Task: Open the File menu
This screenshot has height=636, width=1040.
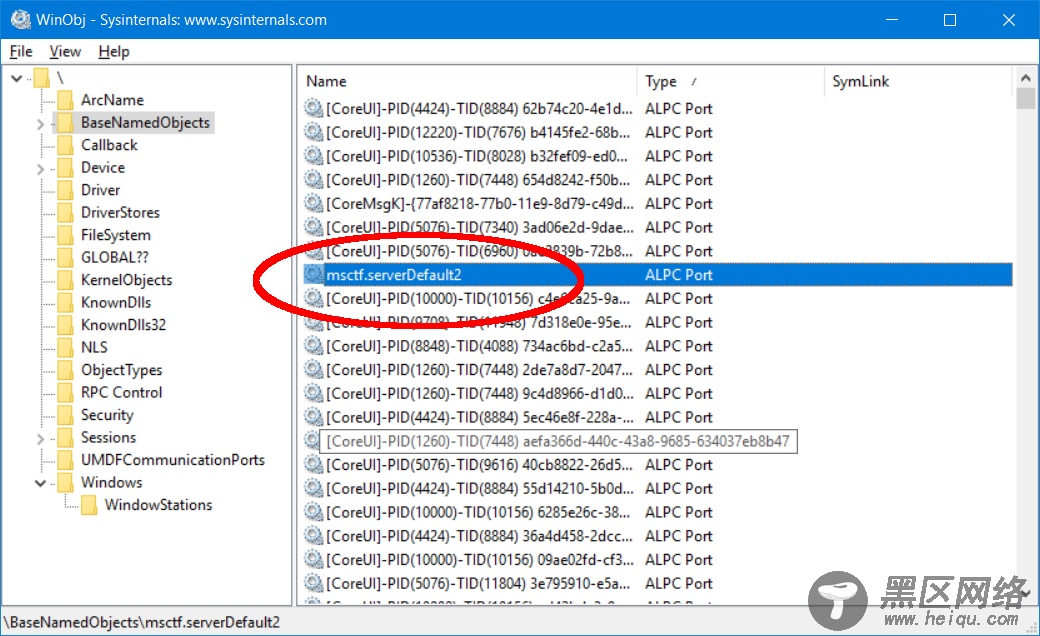Action: (21, 51)
